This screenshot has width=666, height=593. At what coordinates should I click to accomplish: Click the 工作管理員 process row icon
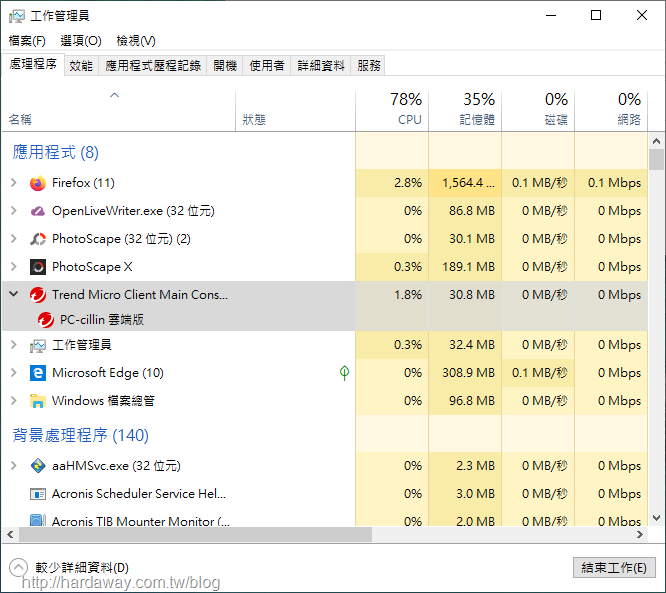pos(38,345)
